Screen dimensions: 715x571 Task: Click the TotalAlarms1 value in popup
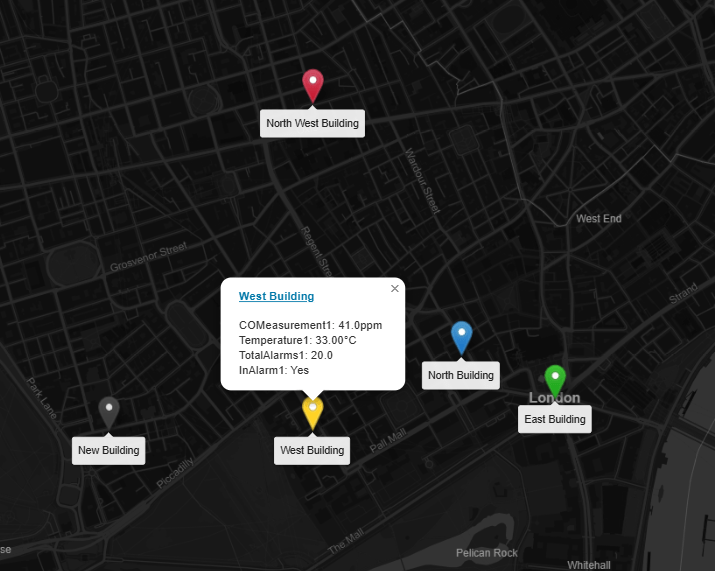(285, 355)
